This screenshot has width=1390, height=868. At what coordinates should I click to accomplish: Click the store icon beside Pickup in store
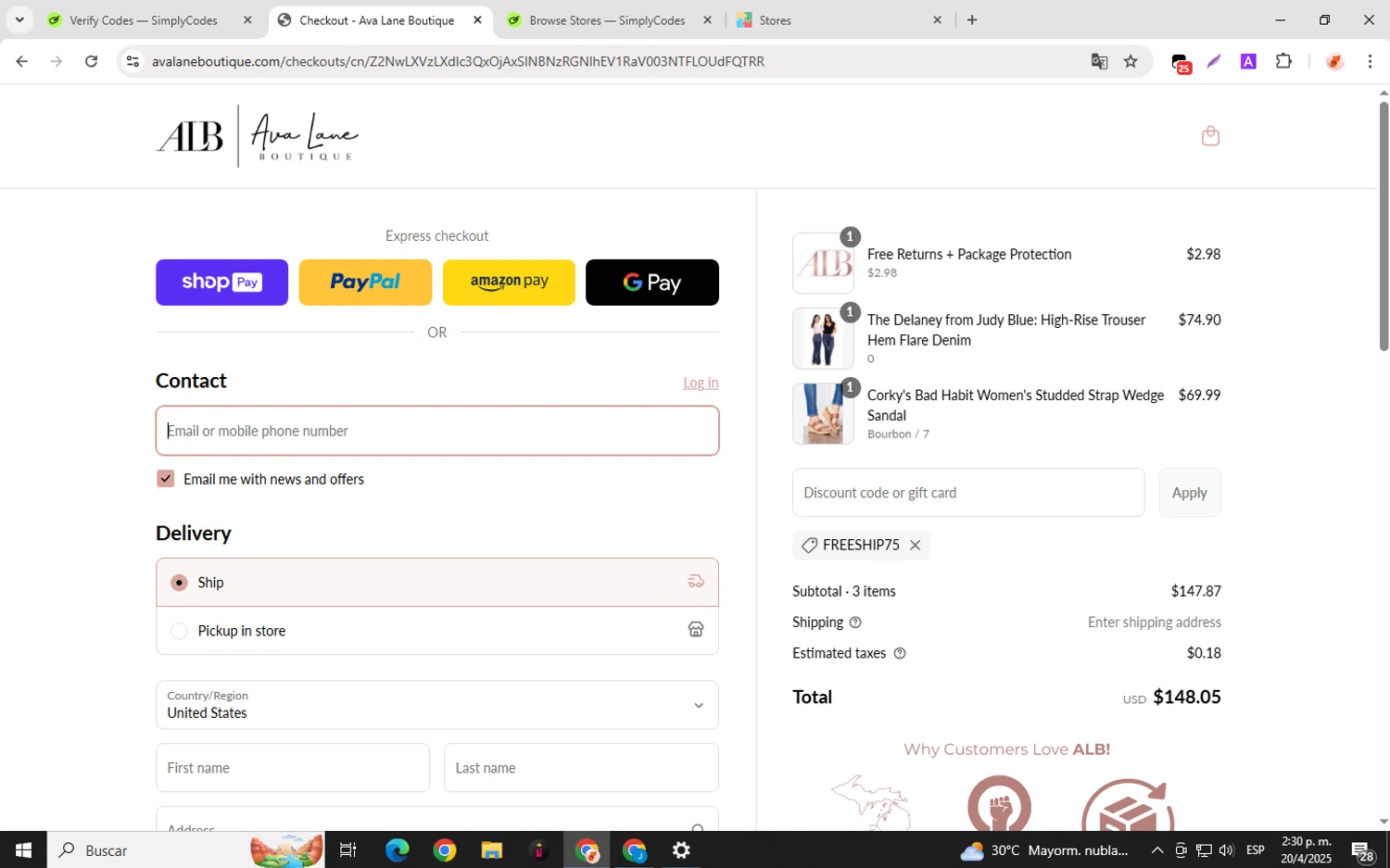point(696,630)
